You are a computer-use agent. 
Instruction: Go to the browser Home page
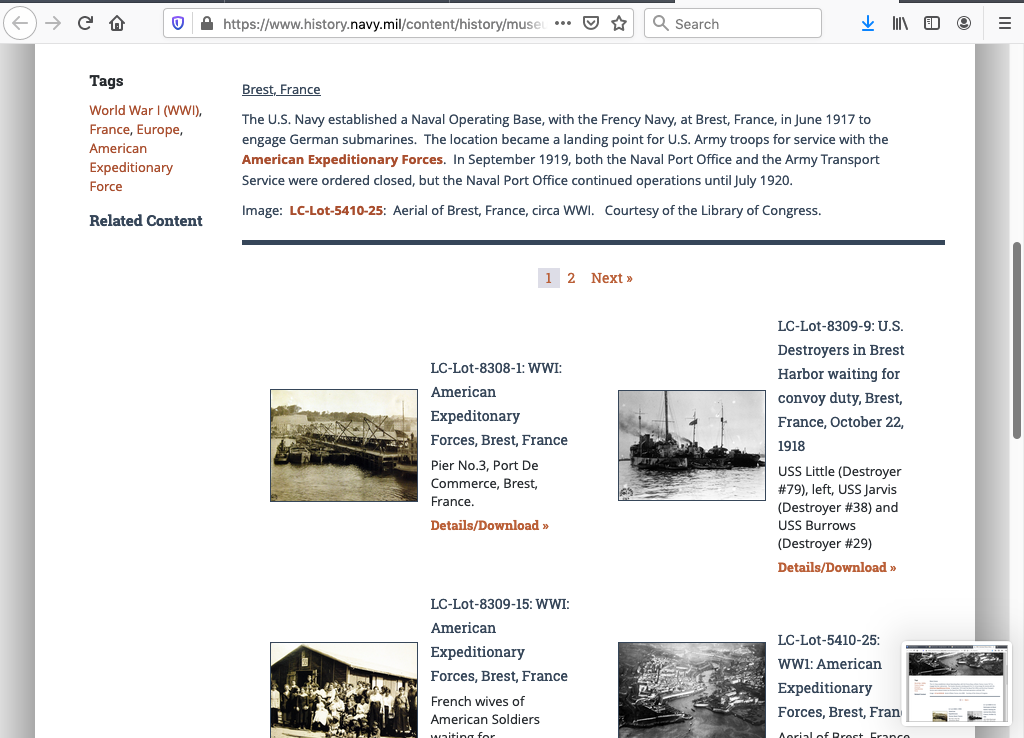(117, 23)
